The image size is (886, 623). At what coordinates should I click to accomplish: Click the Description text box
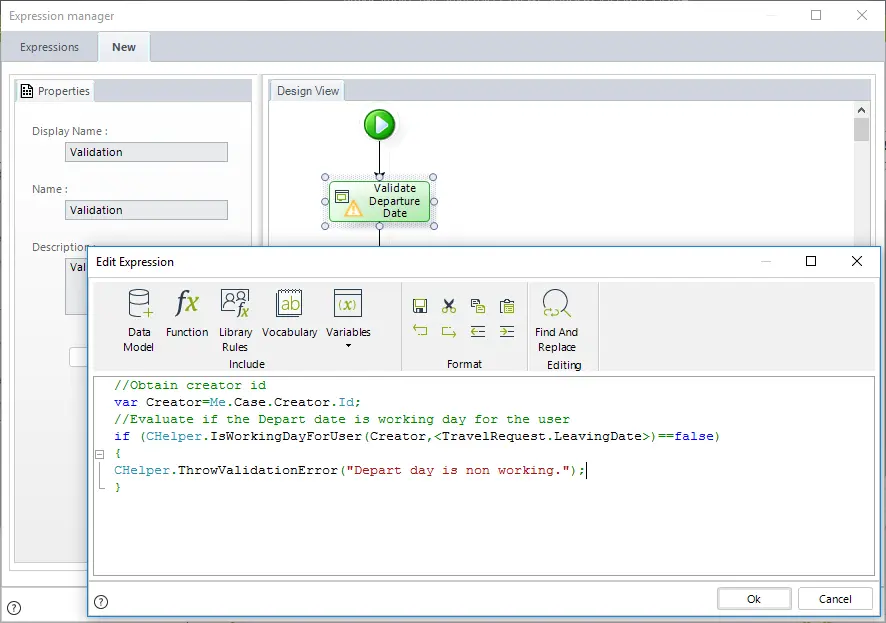pyautogui.click(x=77, y=286)
